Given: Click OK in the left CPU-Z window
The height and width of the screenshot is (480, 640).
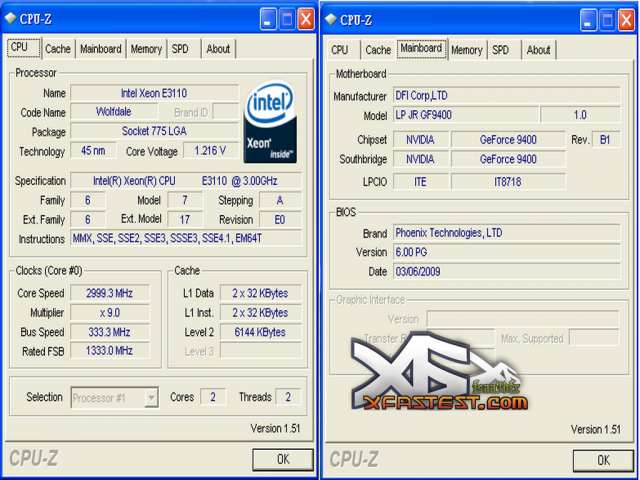Looking at the screenshot, I should 283,460.
